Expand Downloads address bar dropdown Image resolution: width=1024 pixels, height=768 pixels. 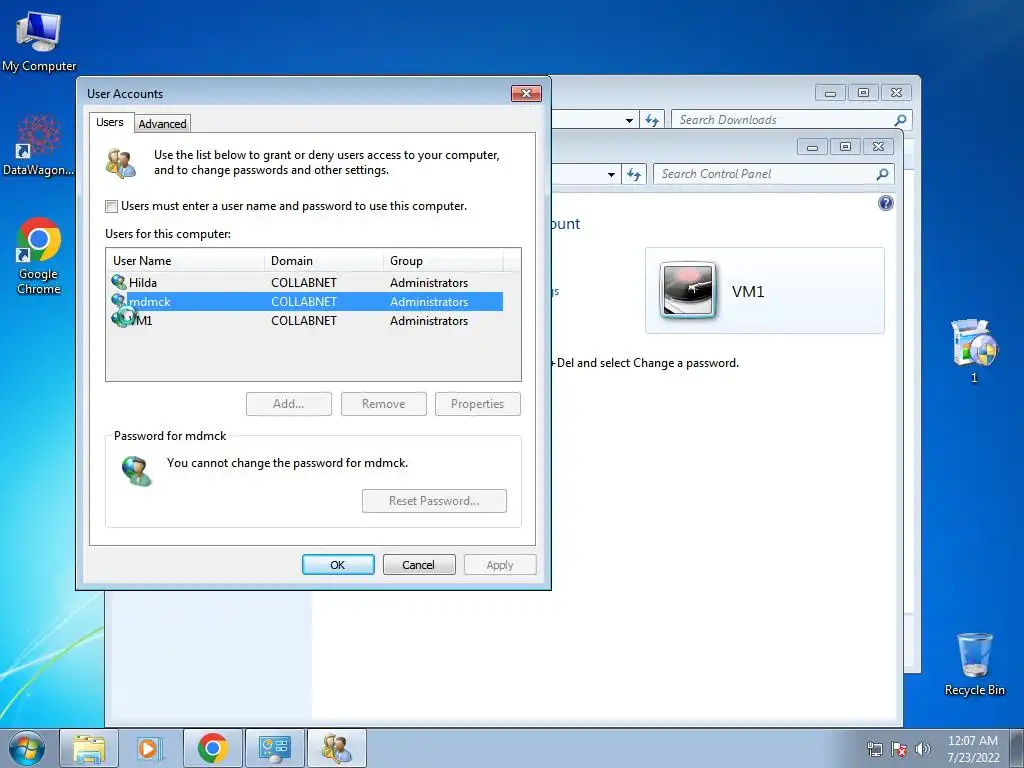[629, 120]
